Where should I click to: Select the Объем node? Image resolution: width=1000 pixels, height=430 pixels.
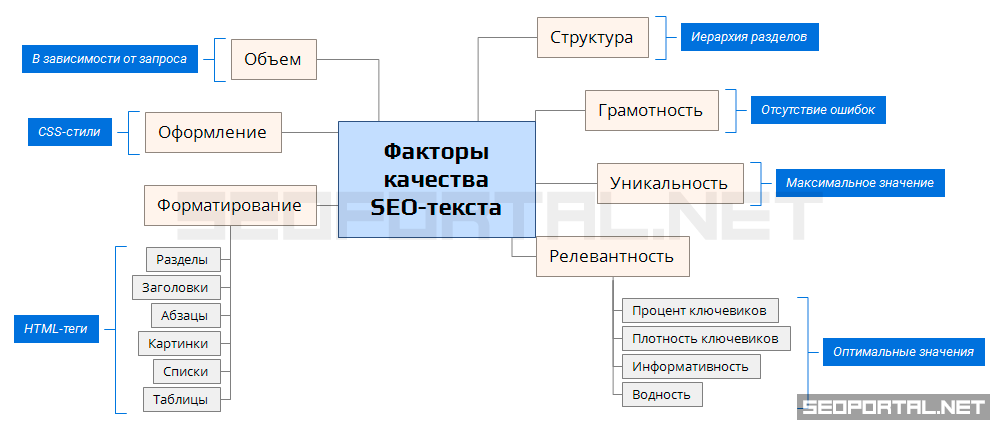click(273, 59)
